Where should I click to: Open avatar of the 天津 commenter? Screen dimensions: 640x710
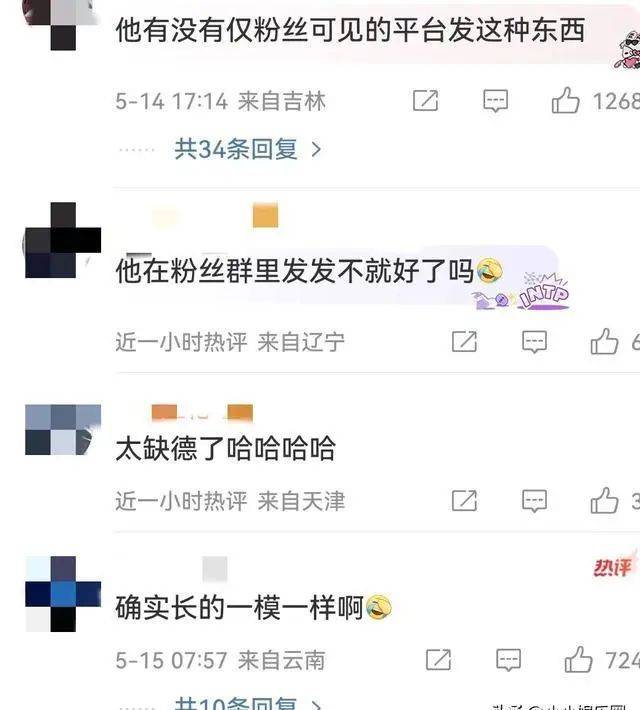pos(63,430)
